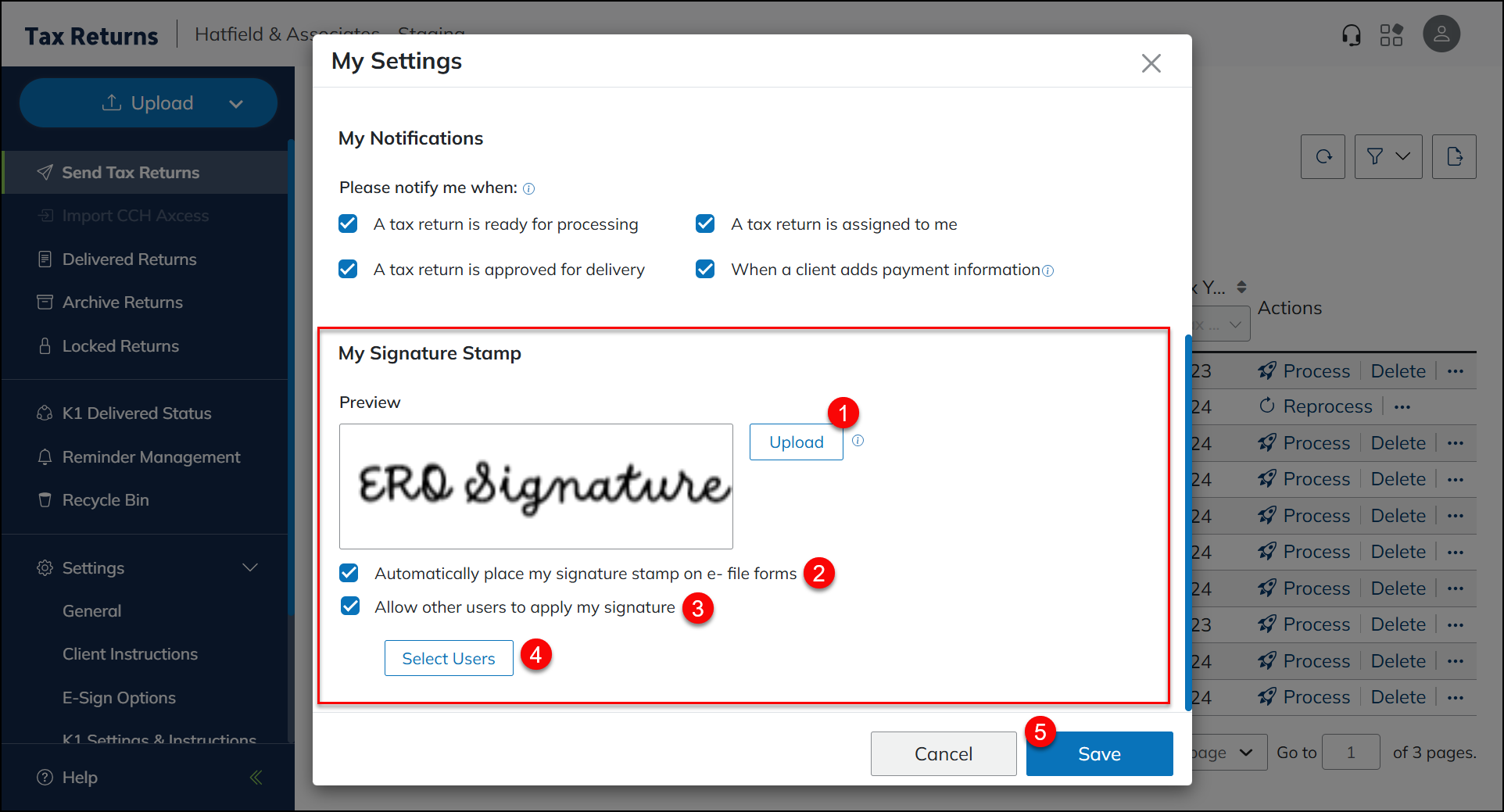Click the Select Users button
This screenshot has height=812, width=1504.
click(x=449, y=658)
